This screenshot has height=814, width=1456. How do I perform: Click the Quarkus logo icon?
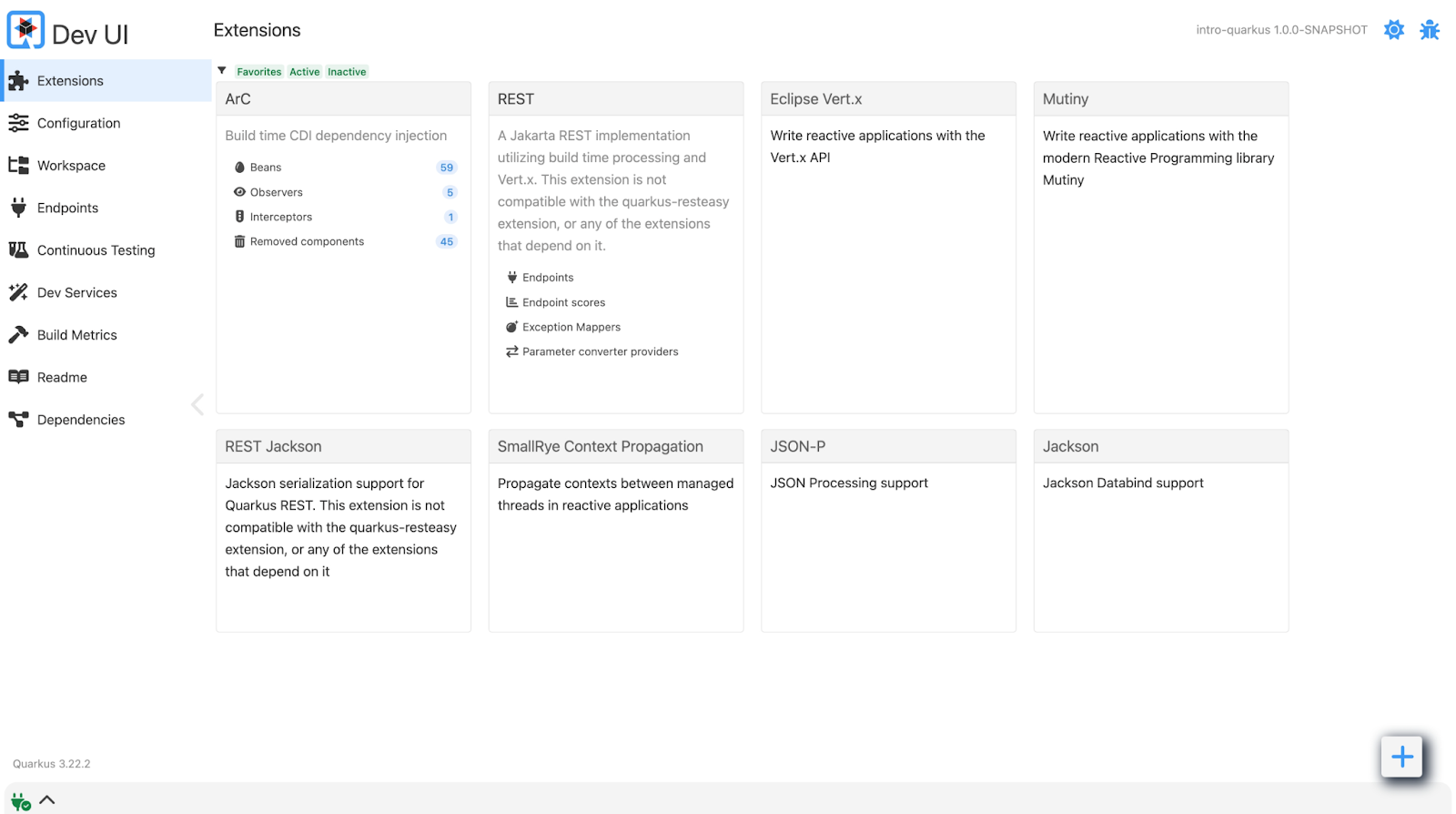(x=25, y=31)
